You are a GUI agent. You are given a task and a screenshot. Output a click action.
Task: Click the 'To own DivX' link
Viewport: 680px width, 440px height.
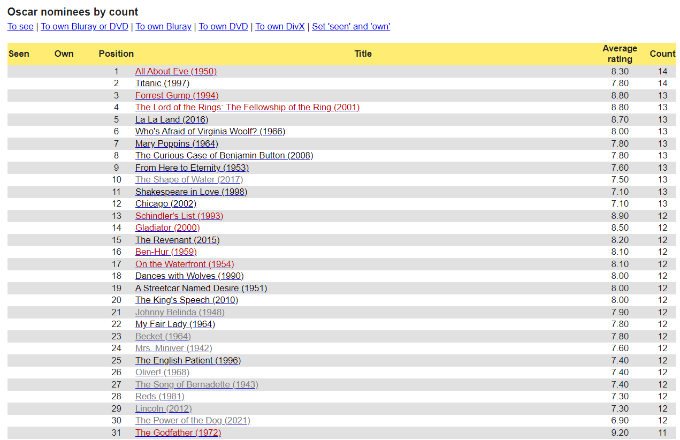[x=280, y=27]
